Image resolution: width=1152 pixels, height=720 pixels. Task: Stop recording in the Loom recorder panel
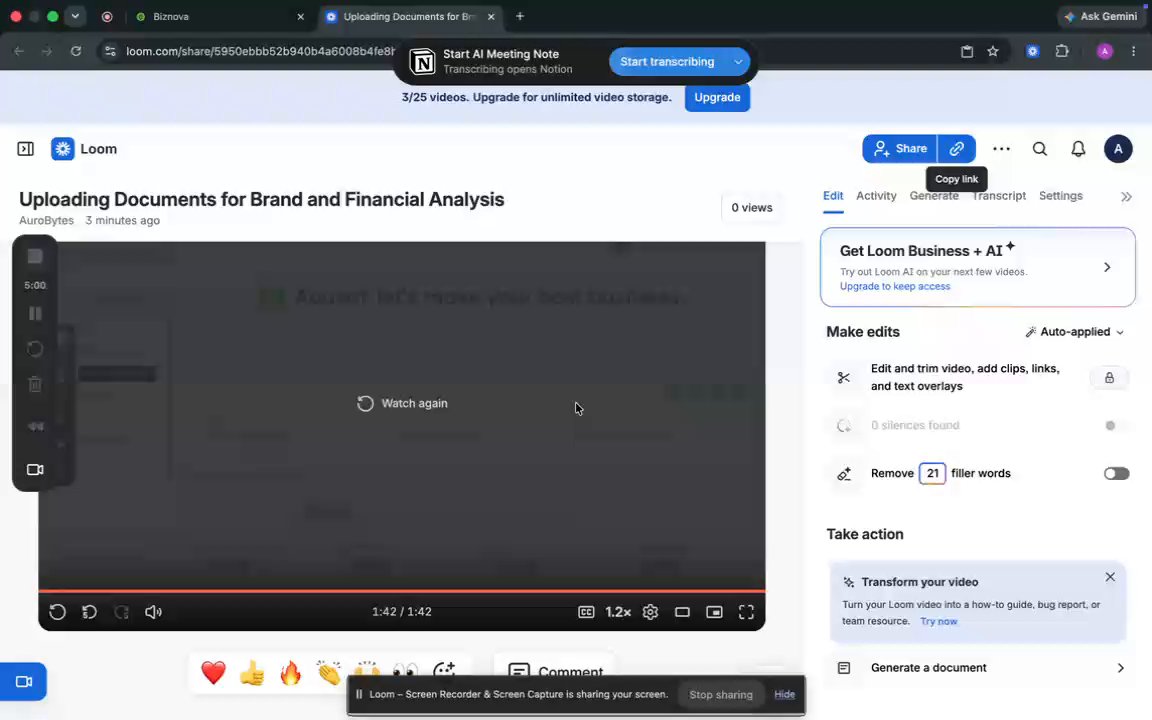(35, 256)
